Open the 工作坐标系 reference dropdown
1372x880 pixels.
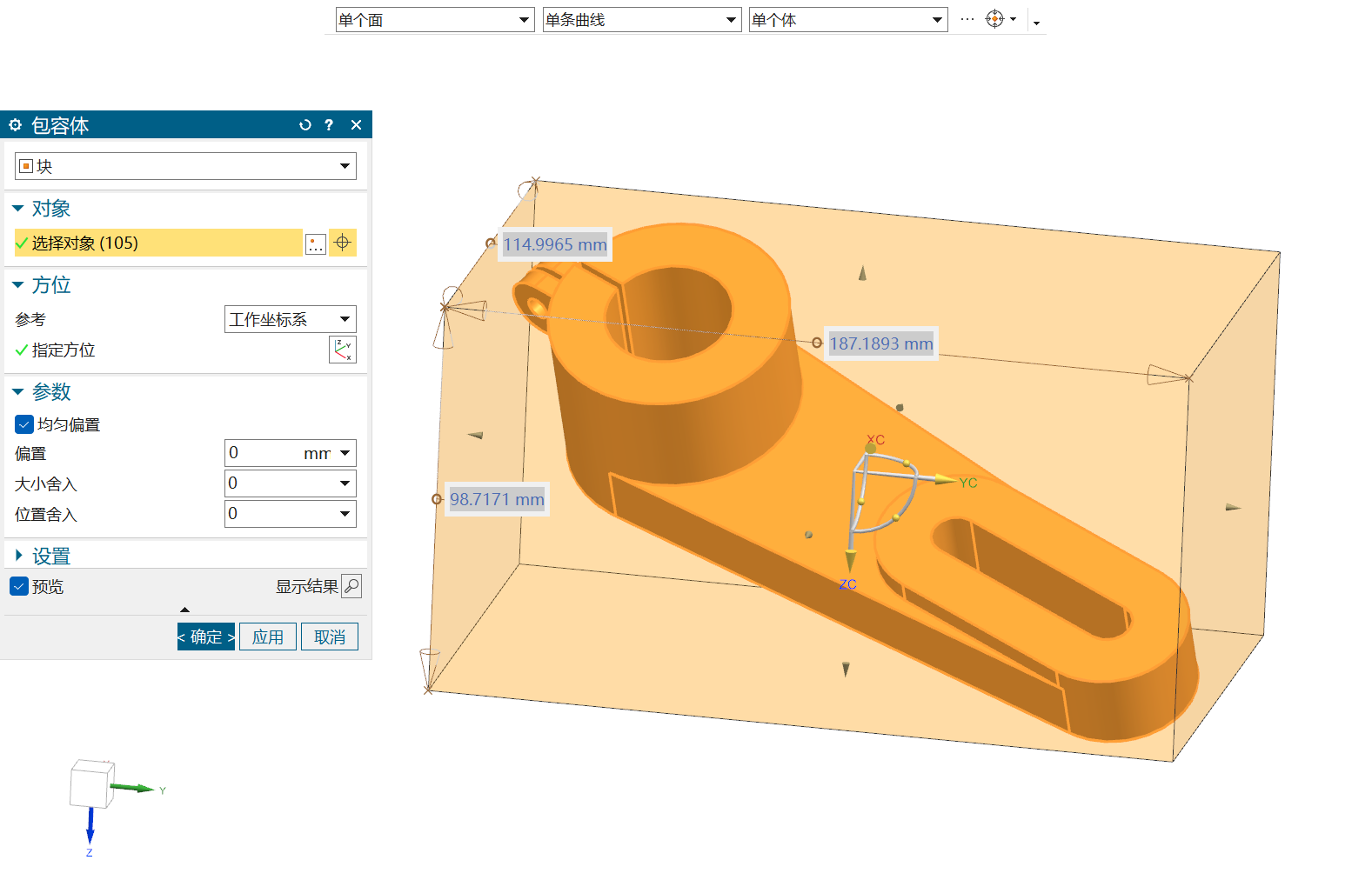(290, 319)
